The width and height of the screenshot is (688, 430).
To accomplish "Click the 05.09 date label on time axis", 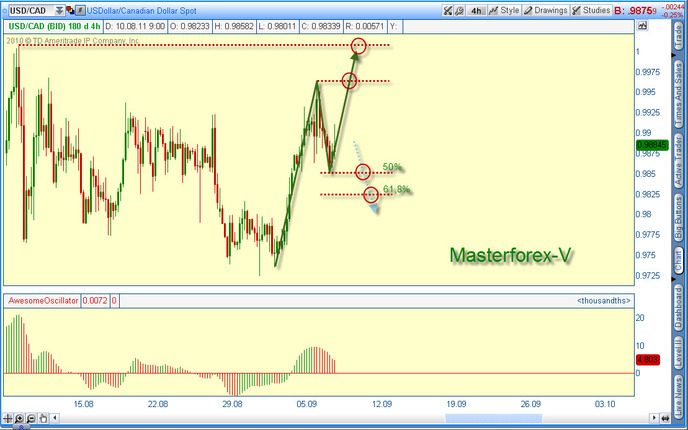I will (307, 404).
